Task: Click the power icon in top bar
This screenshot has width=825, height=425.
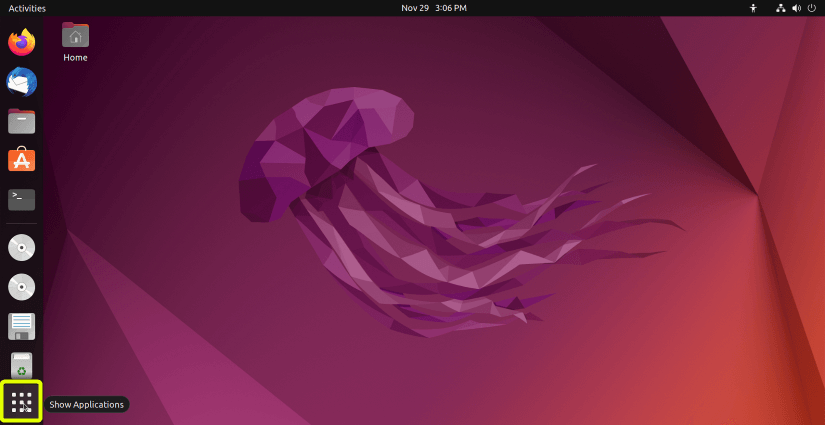Action: (x=811, y=8)
